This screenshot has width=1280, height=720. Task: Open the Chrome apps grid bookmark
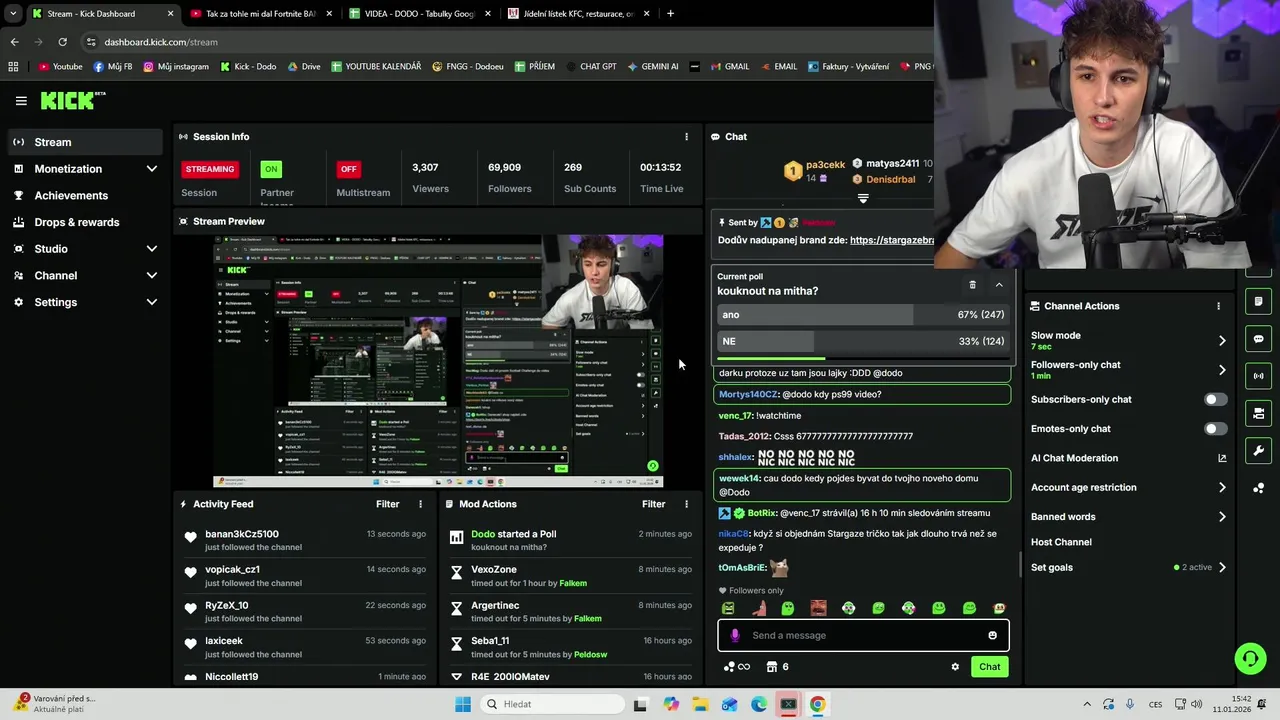click(x=13, y=67)
